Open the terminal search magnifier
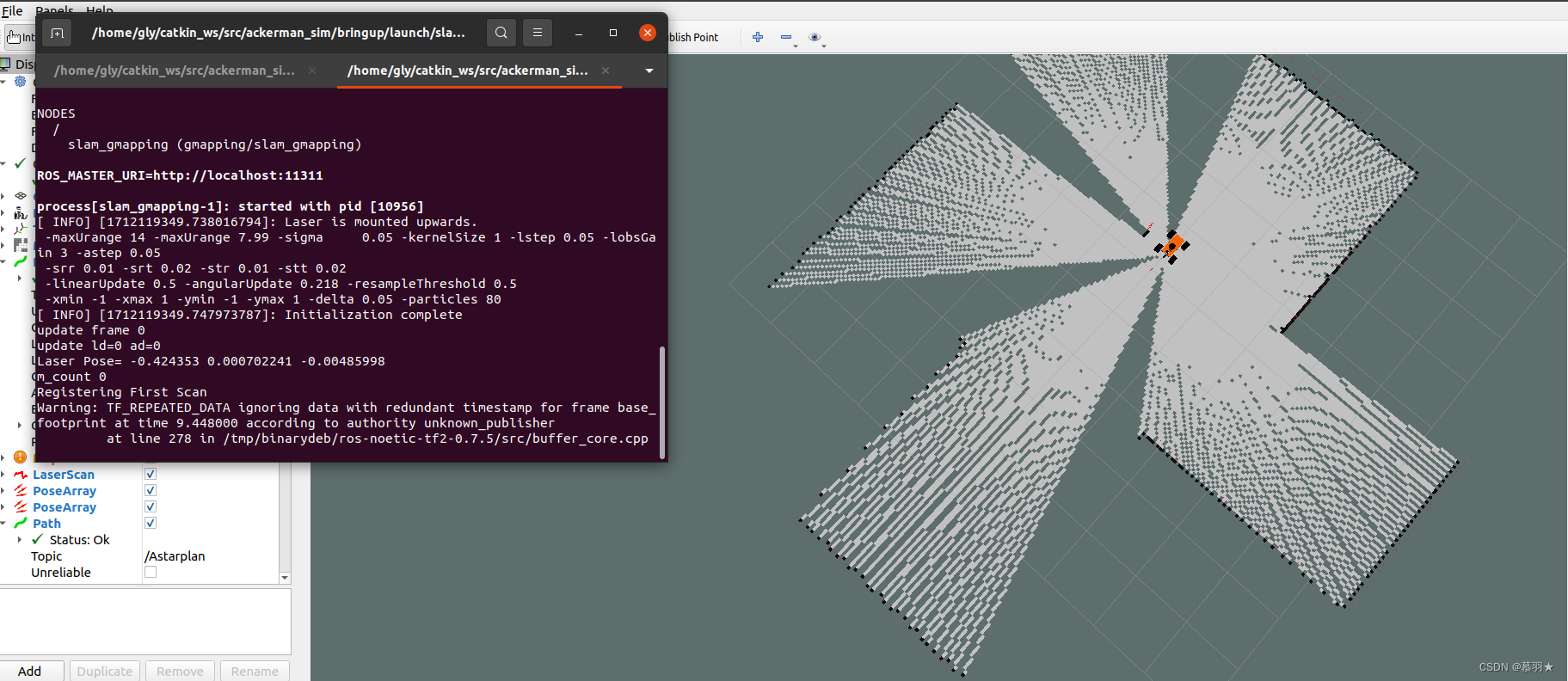Screen dimensions: 1568x681 coord(501,34)
